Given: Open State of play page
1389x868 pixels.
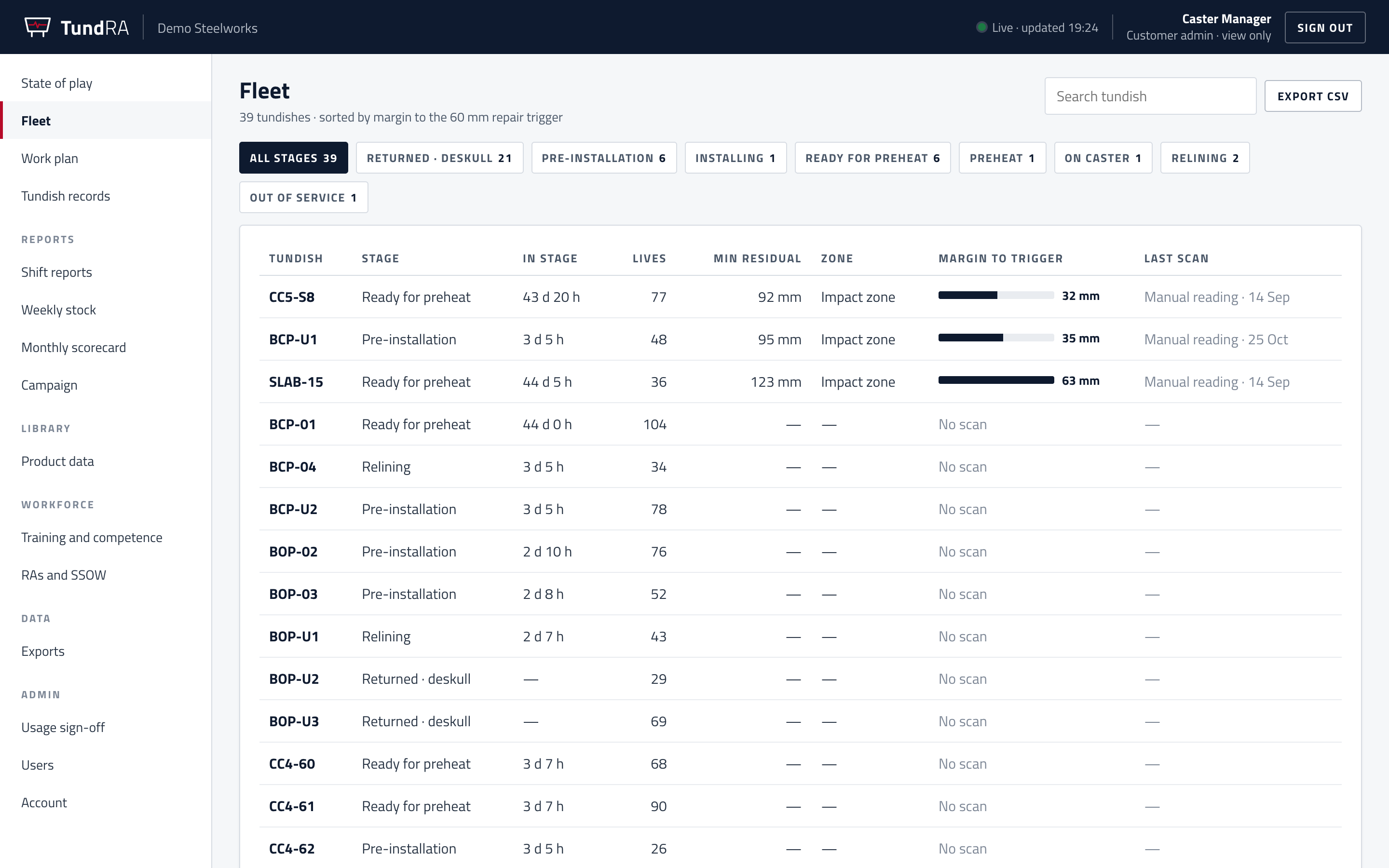Looking at the screenshot, I should (106, 83).
